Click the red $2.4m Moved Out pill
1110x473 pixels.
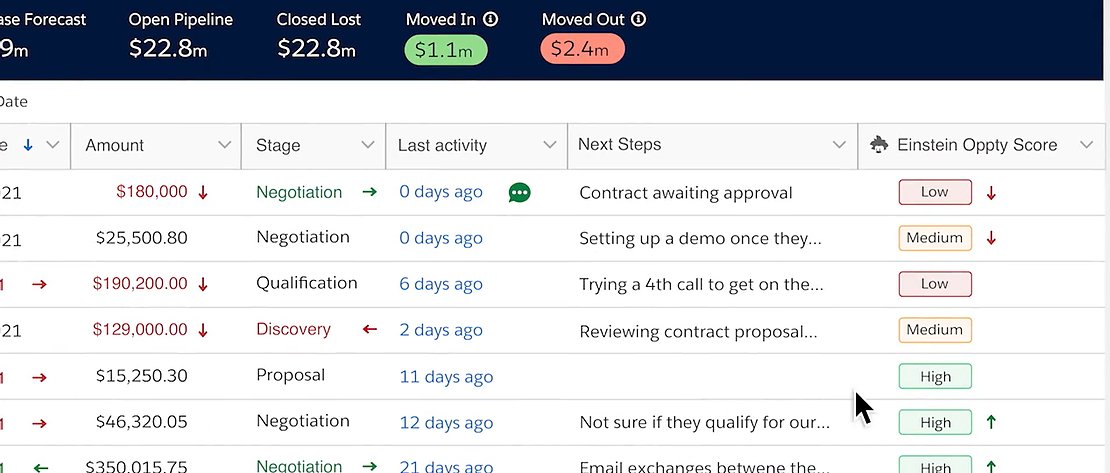pyautogui.click(x=582, y=50)
